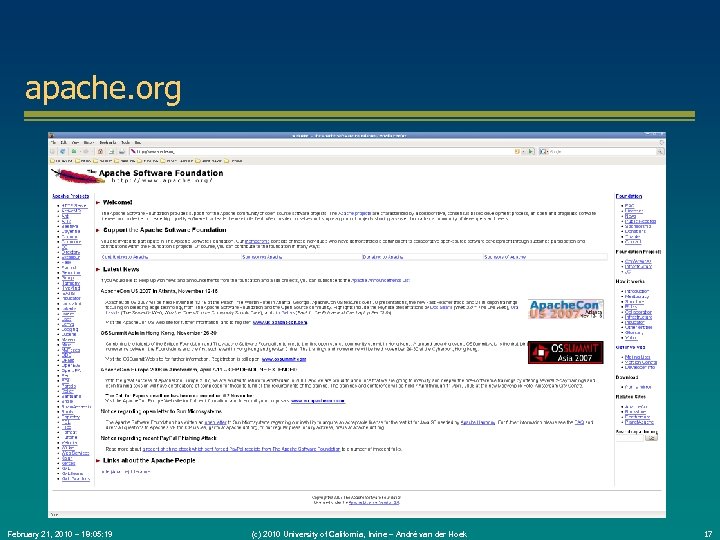
Task: Click the www.eu.apachecon.com link
Action: point(318,401)
